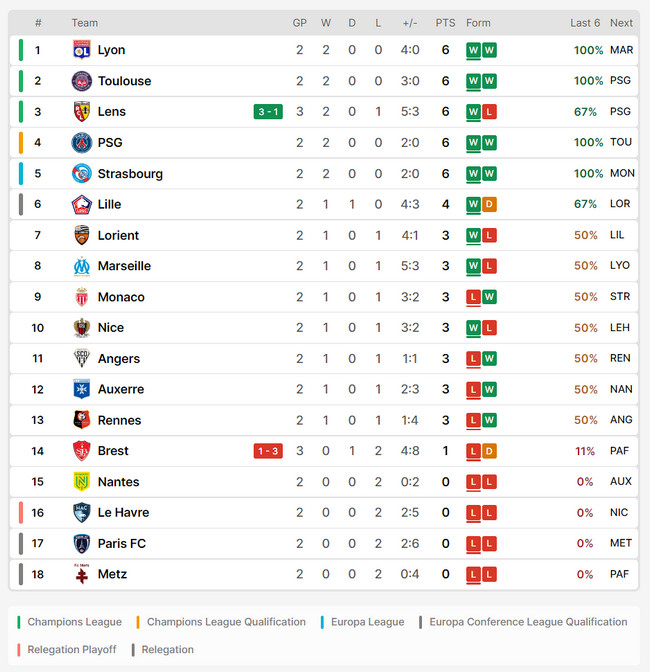Open the Le Havre team link
The height and width of the screenshot is (672, 650).
click(123, 513)
